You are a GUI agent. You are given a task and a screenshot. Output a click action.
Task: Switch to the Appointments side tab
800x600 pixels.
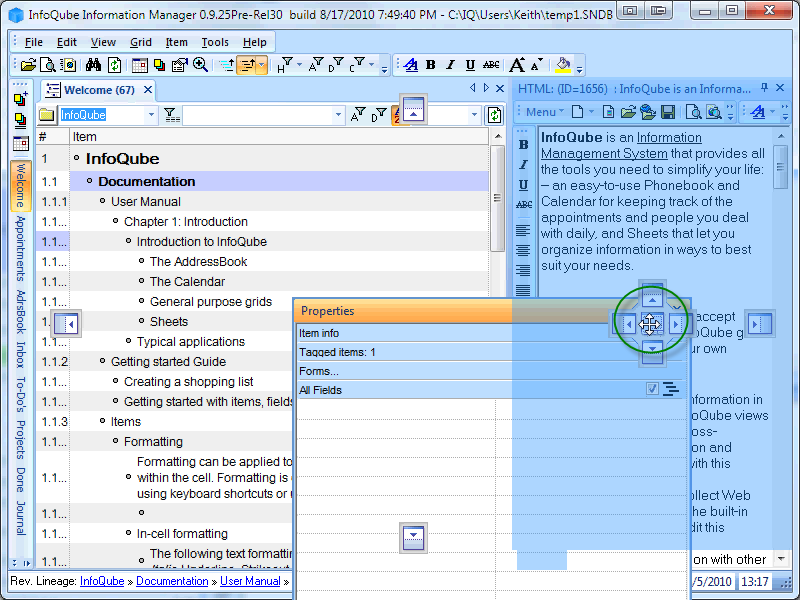point(20,248)
